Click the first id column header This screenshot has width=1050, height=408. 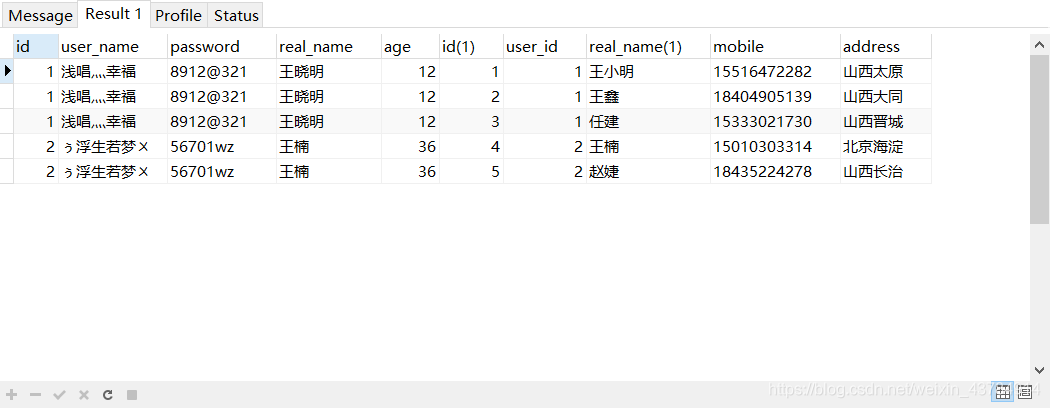click(x=36, y=46)
